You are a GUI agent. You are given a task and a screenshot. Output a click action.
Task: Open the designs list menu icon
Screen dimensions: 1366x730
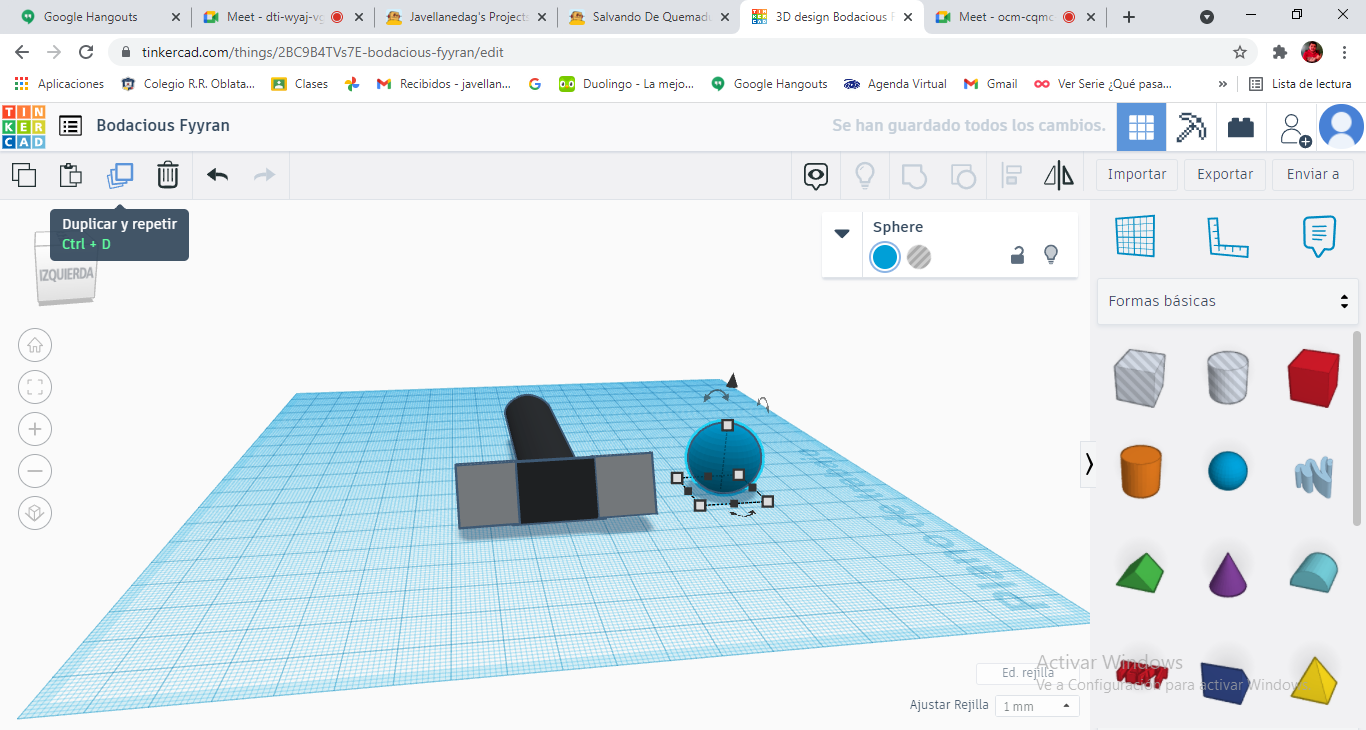click(70, 126)
